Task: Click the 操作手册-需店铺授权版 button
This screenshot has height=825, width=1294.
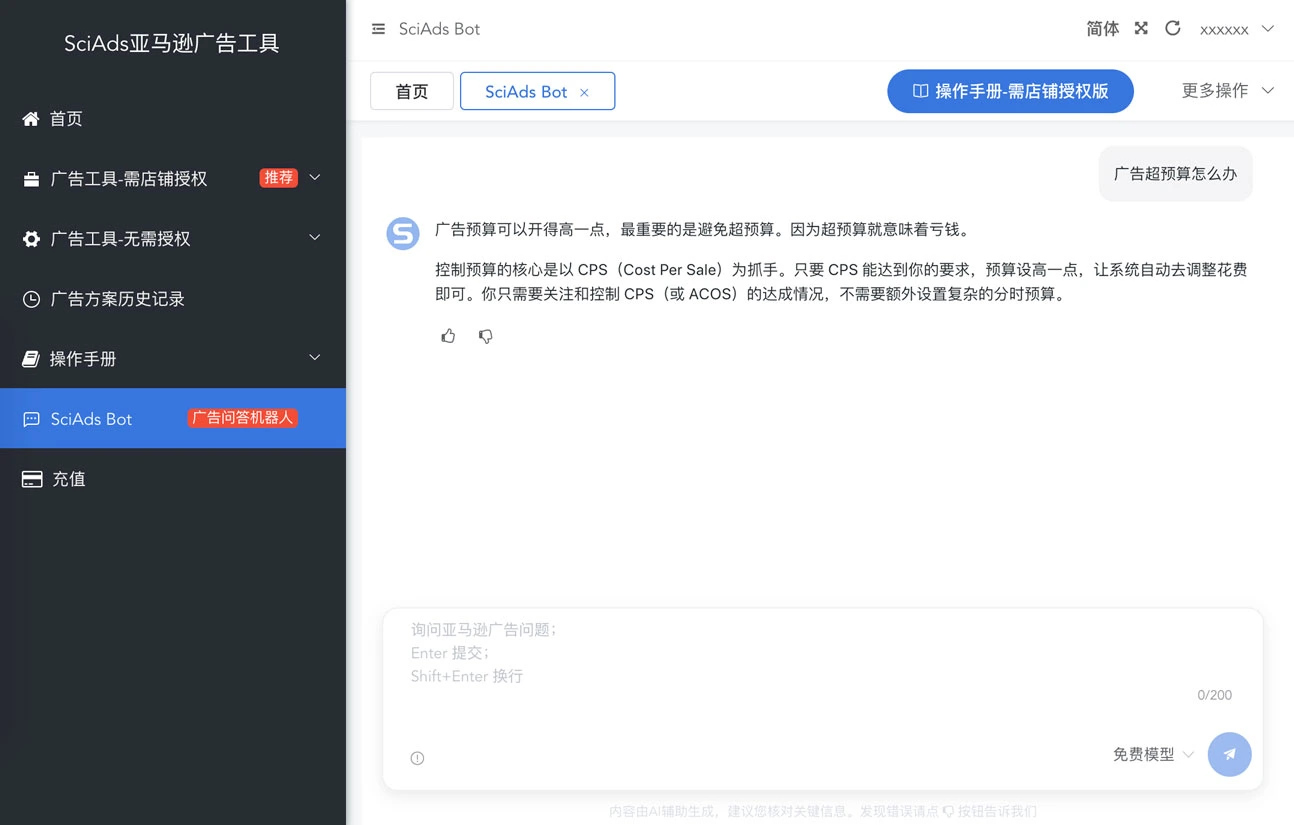Action: (1010, 91)
